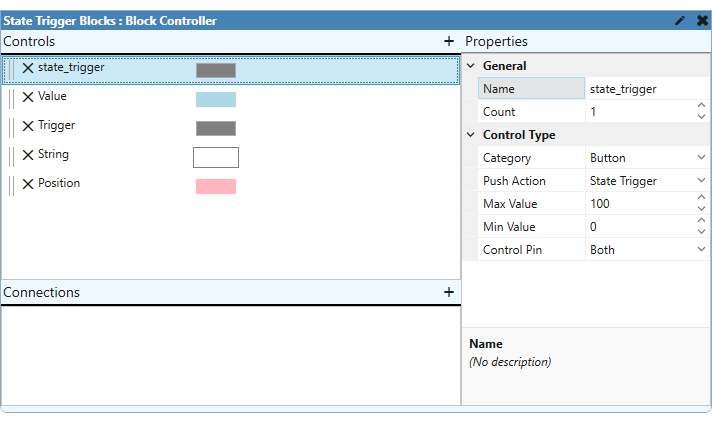Screen dimensions: 712x439
Task: Decrease the Max Value with down arrow
Action: 701,209
